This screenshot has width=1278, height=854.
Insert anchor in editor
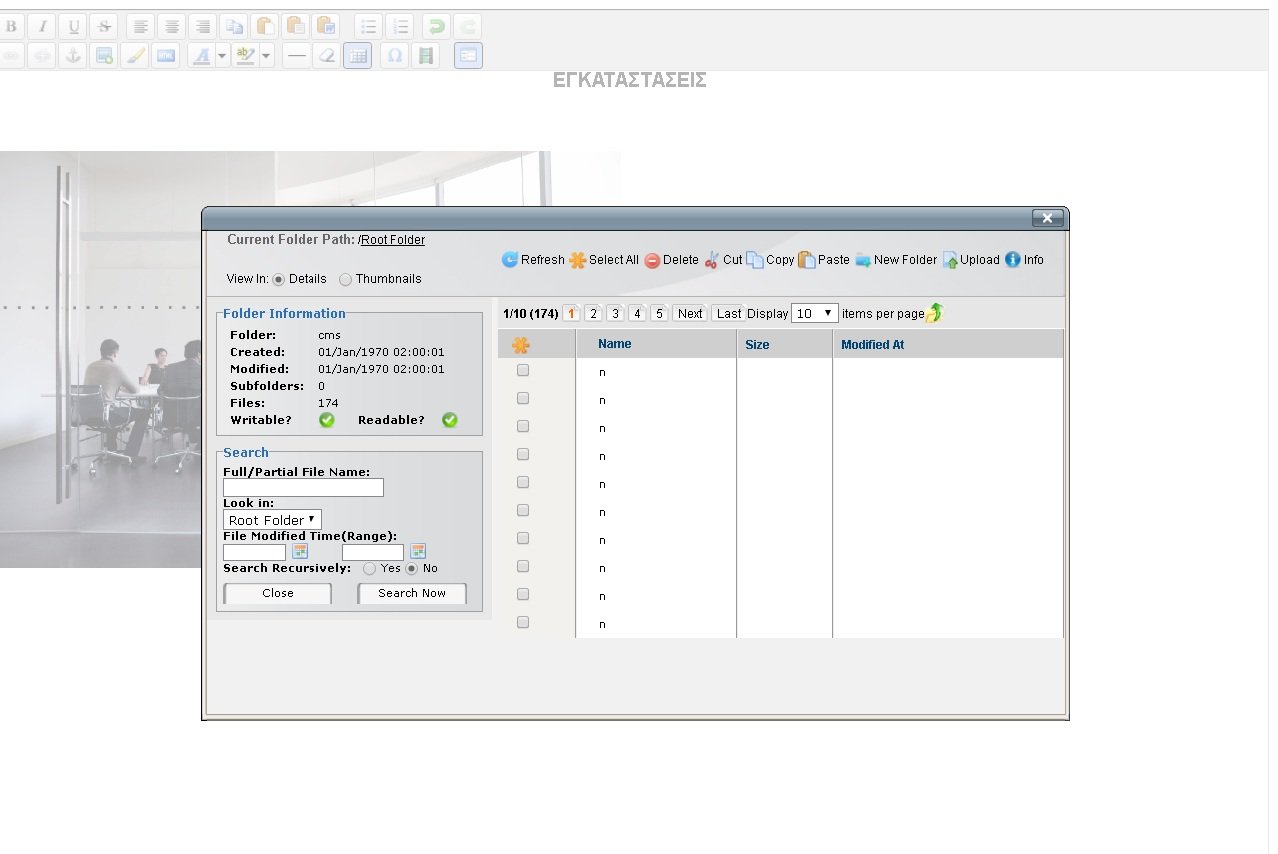[x=72, y=56]
